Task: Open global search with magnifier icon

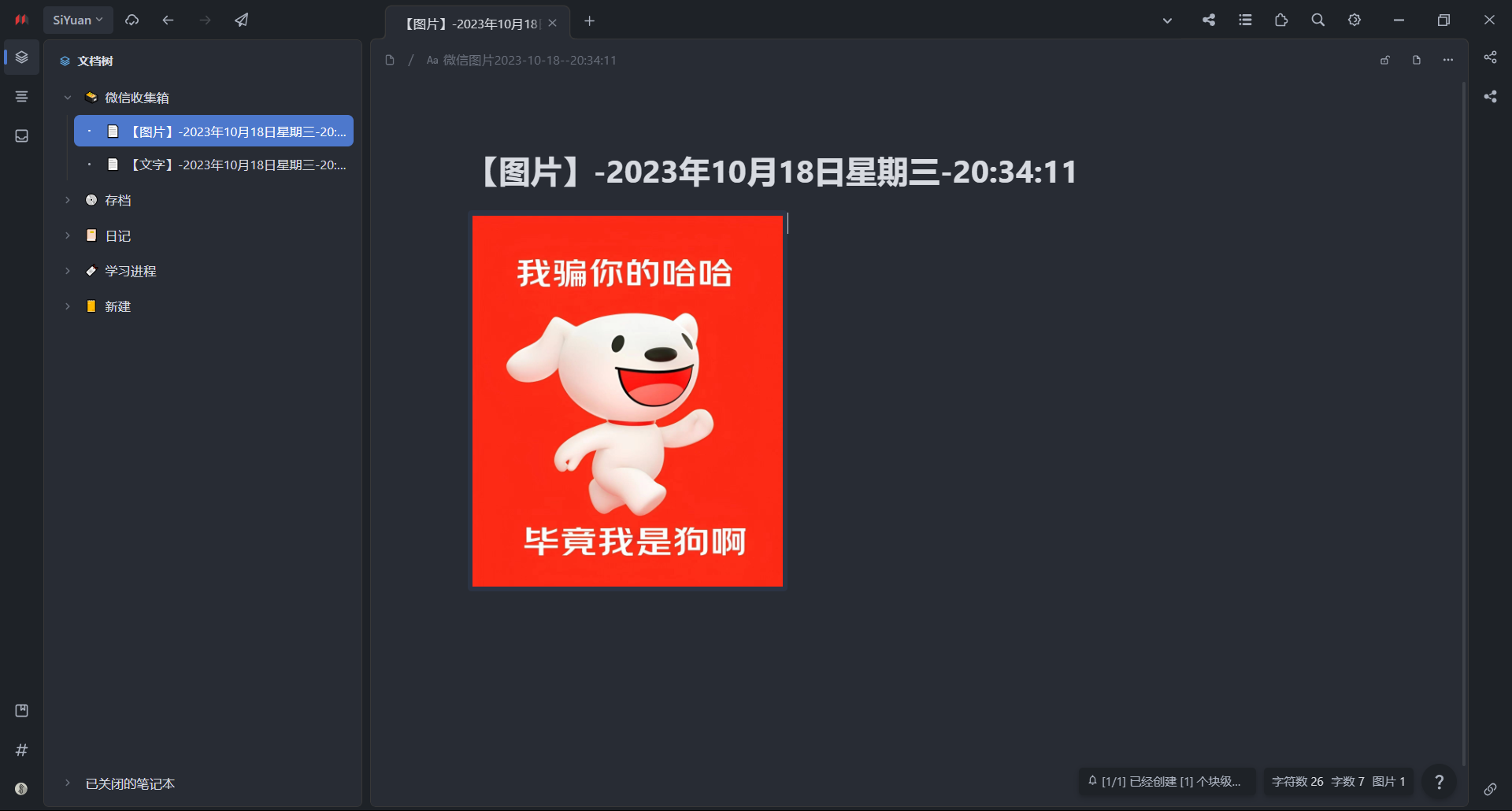Action: 1317,20
